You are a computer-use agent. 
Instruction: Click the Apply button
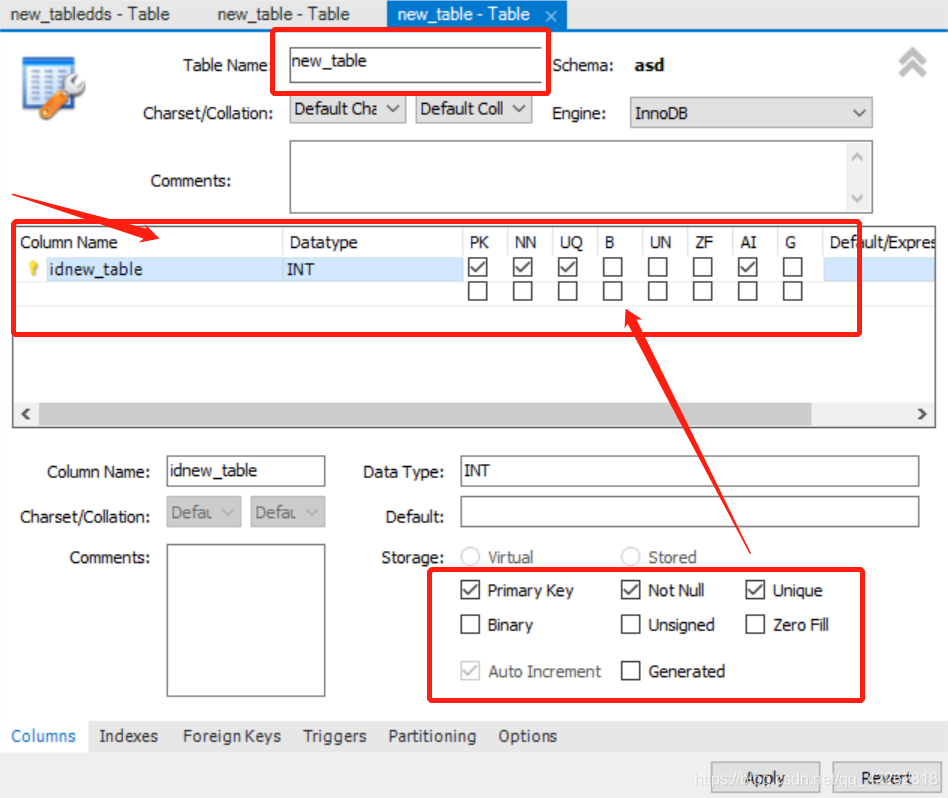[x=765, y=778]
